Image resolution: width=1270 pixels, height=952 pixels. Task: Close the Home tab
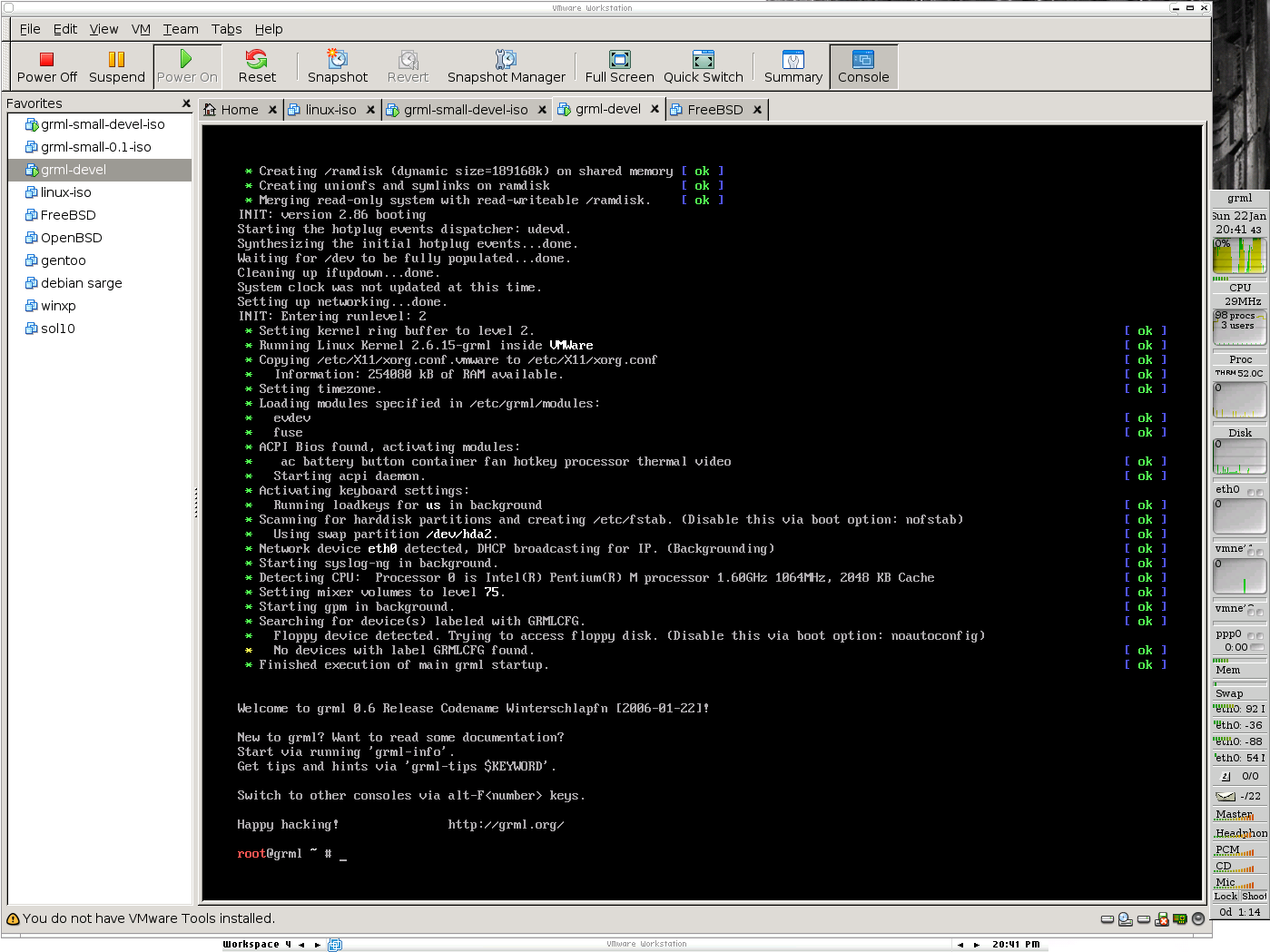(x=272, y=110)
